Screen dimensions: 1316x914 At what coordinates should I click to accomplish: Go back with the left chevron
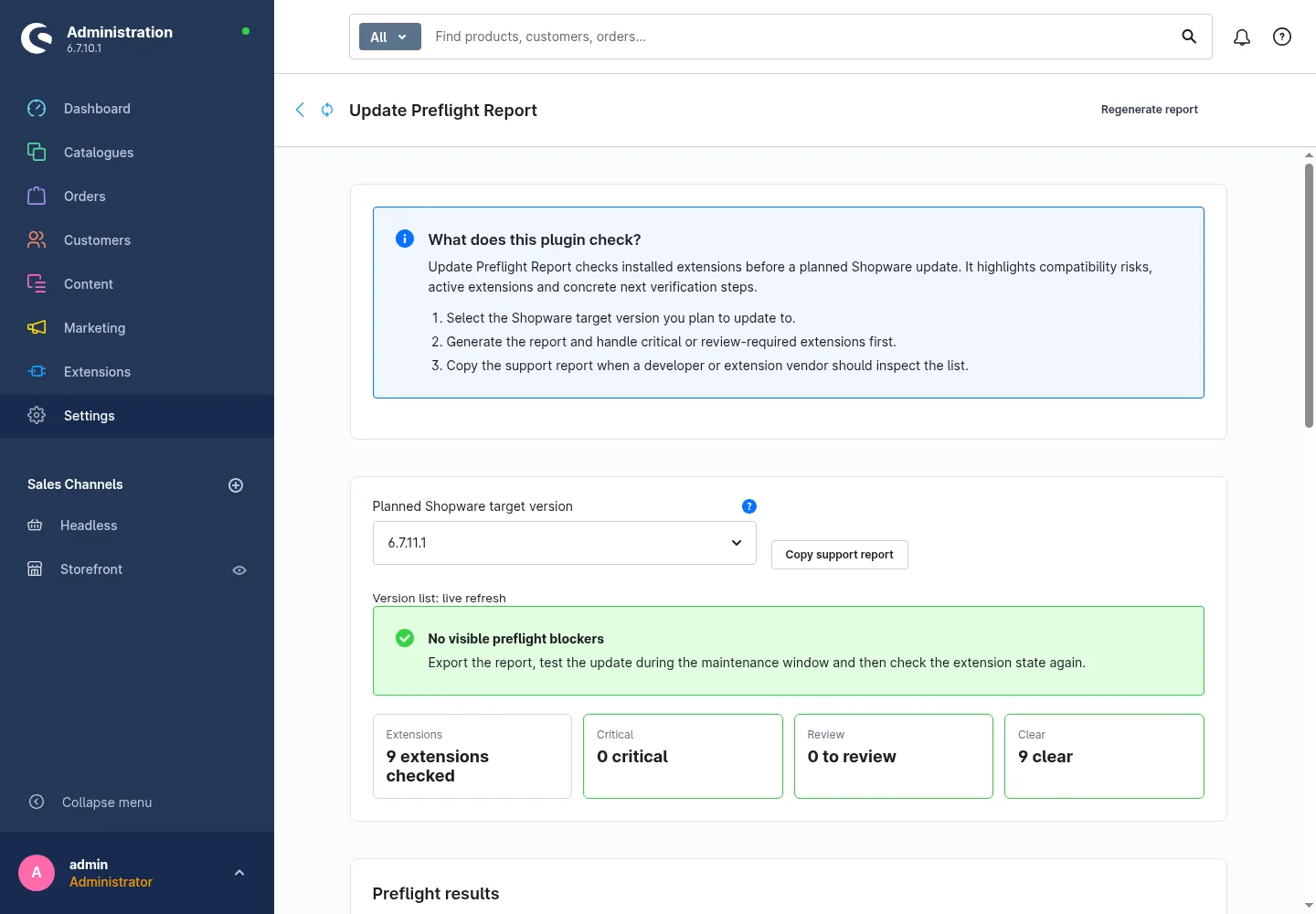click(x=300, y=110)
